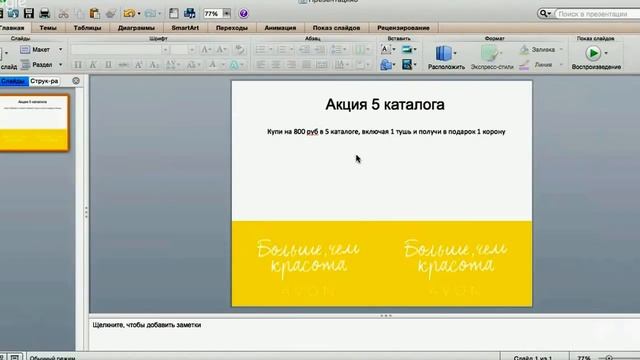
Task: Open the Help purple question mark
Action: coord(244,14)
